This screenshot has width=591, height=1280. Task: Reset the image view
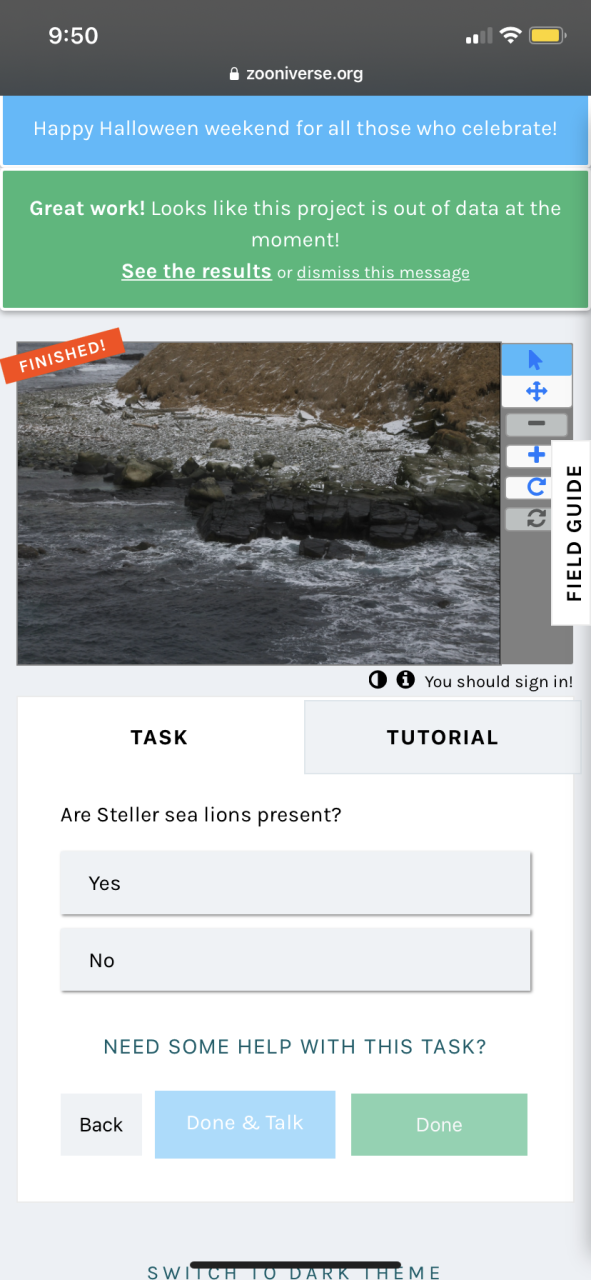536,518
